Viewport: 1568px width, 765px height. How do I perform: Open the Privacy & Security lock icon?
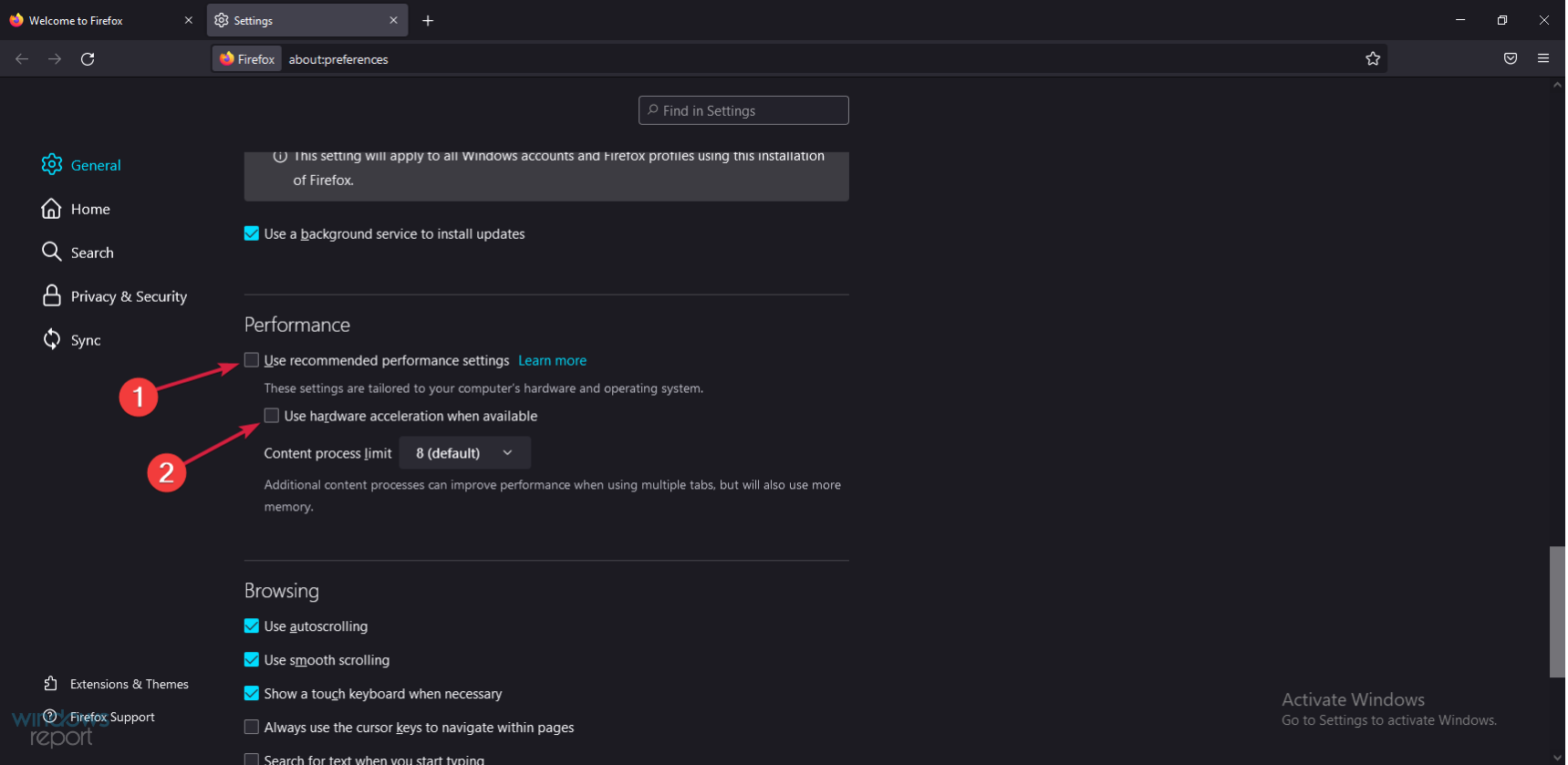click(x=52, y=296)
